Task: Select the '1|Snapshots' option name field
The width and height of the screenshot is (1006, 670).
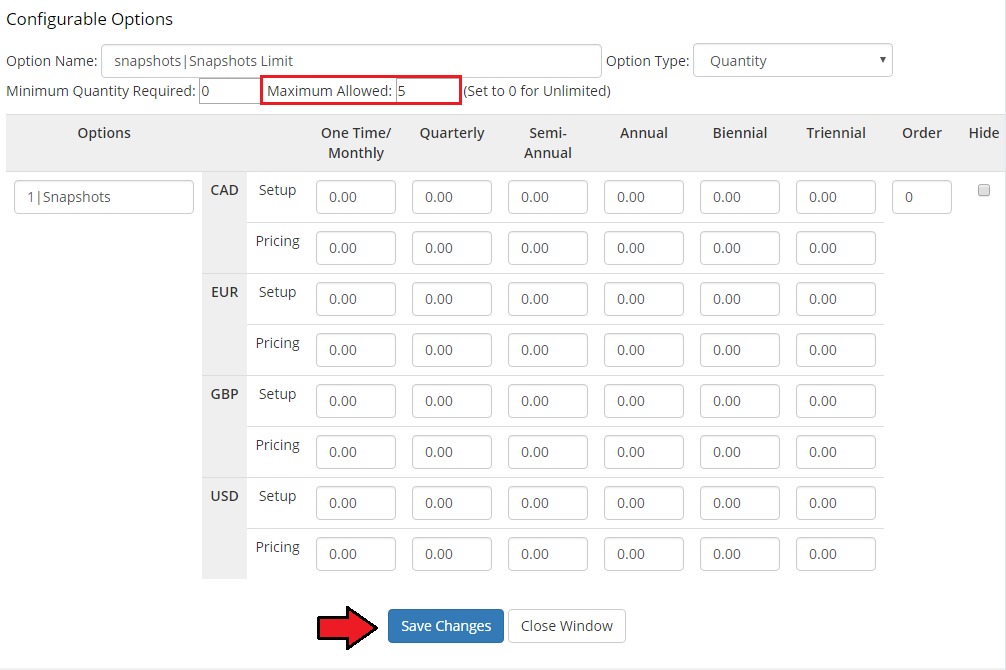Action: pos(104,197)
